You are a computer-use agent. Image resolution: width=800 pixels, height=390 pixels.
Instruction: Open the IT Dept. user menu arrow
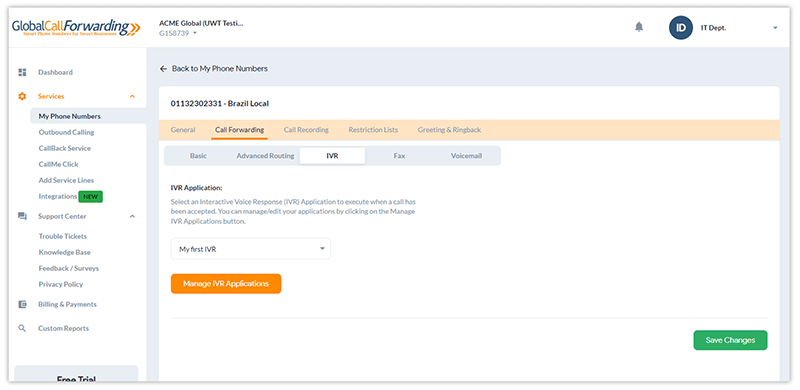[x=775, y=28]
